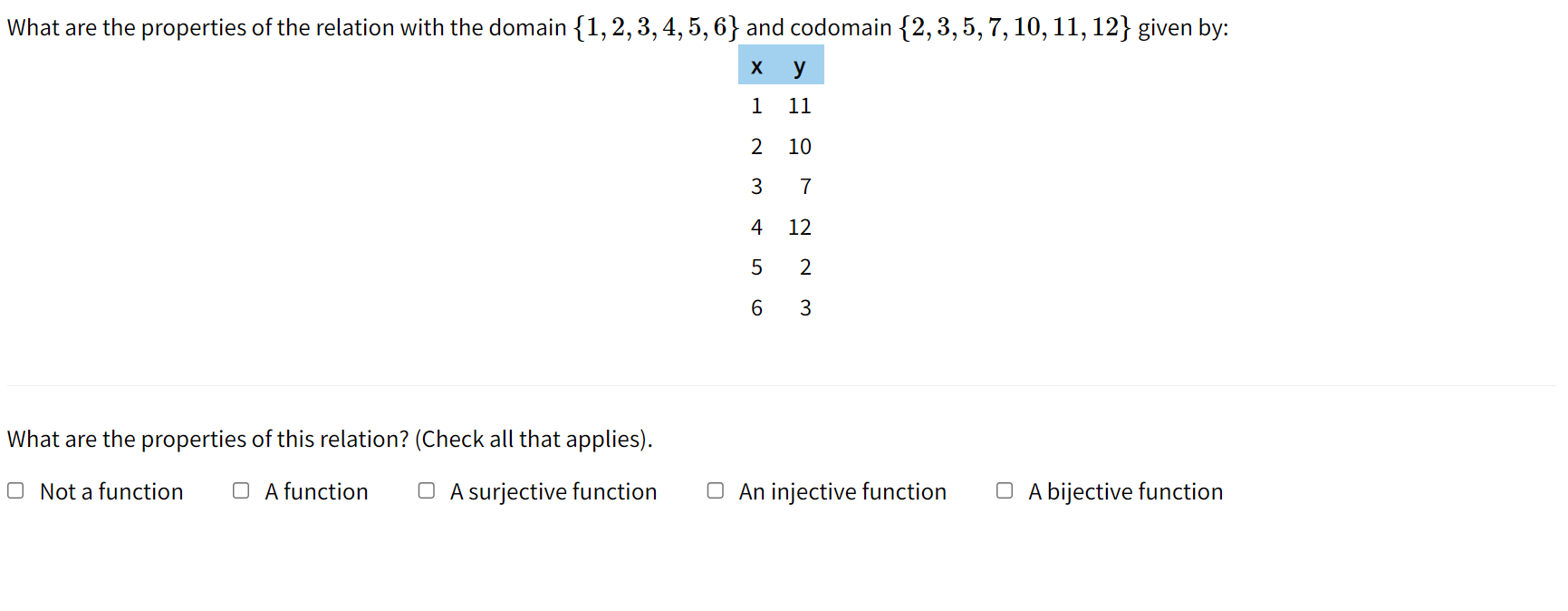Check the 'A bijective function' checkbox

[1004, 490]
